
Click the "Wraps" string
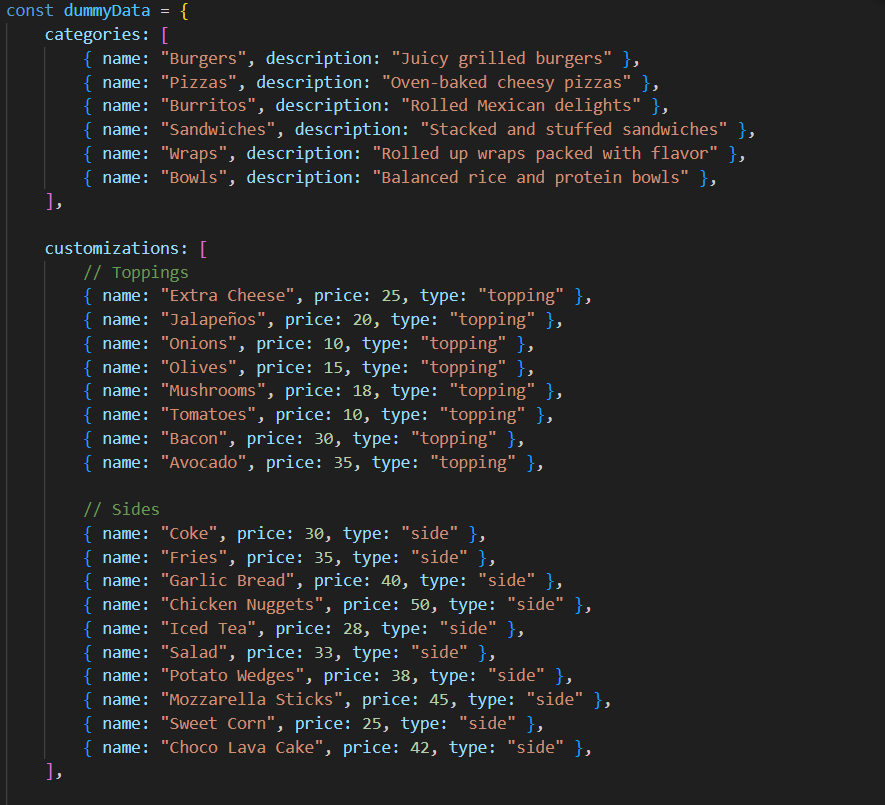click(x=194, y=154)
